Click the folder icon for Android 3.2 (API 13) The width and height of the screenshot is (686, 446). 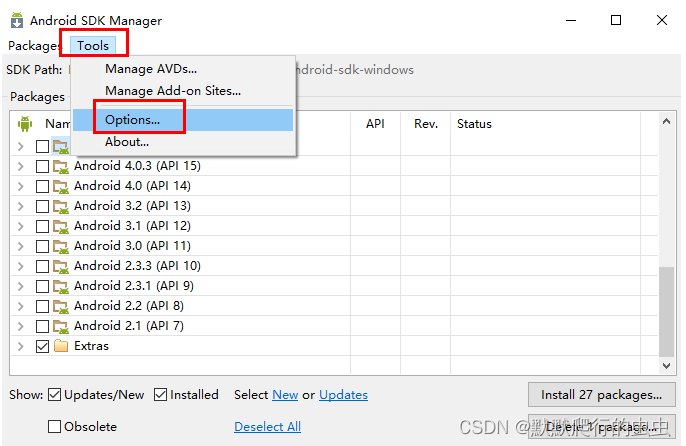coord(61,206)
